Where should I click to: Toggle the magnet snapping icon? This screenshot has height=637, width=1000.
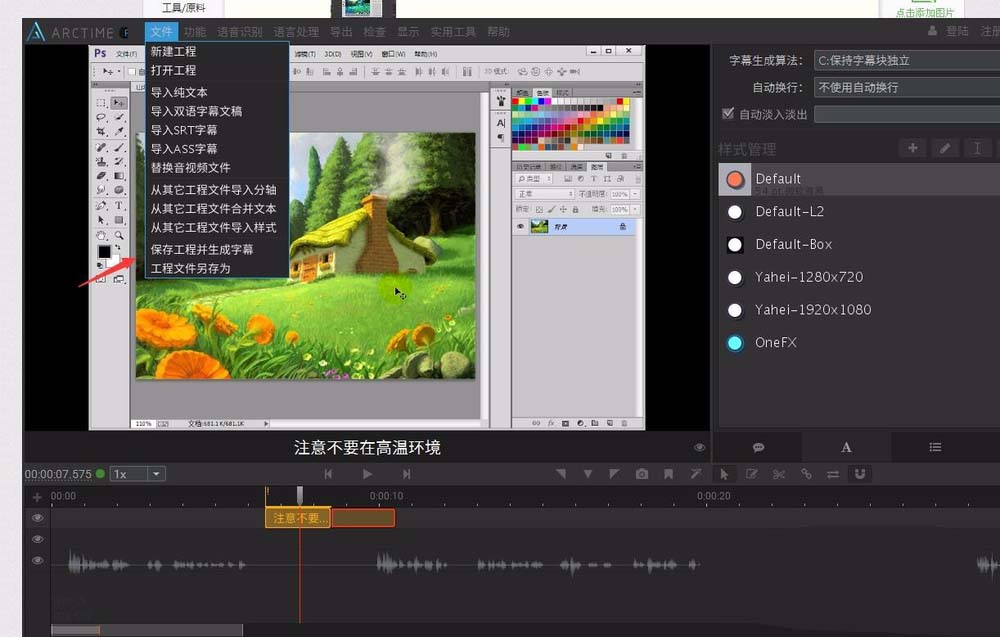tap(860, 474)
